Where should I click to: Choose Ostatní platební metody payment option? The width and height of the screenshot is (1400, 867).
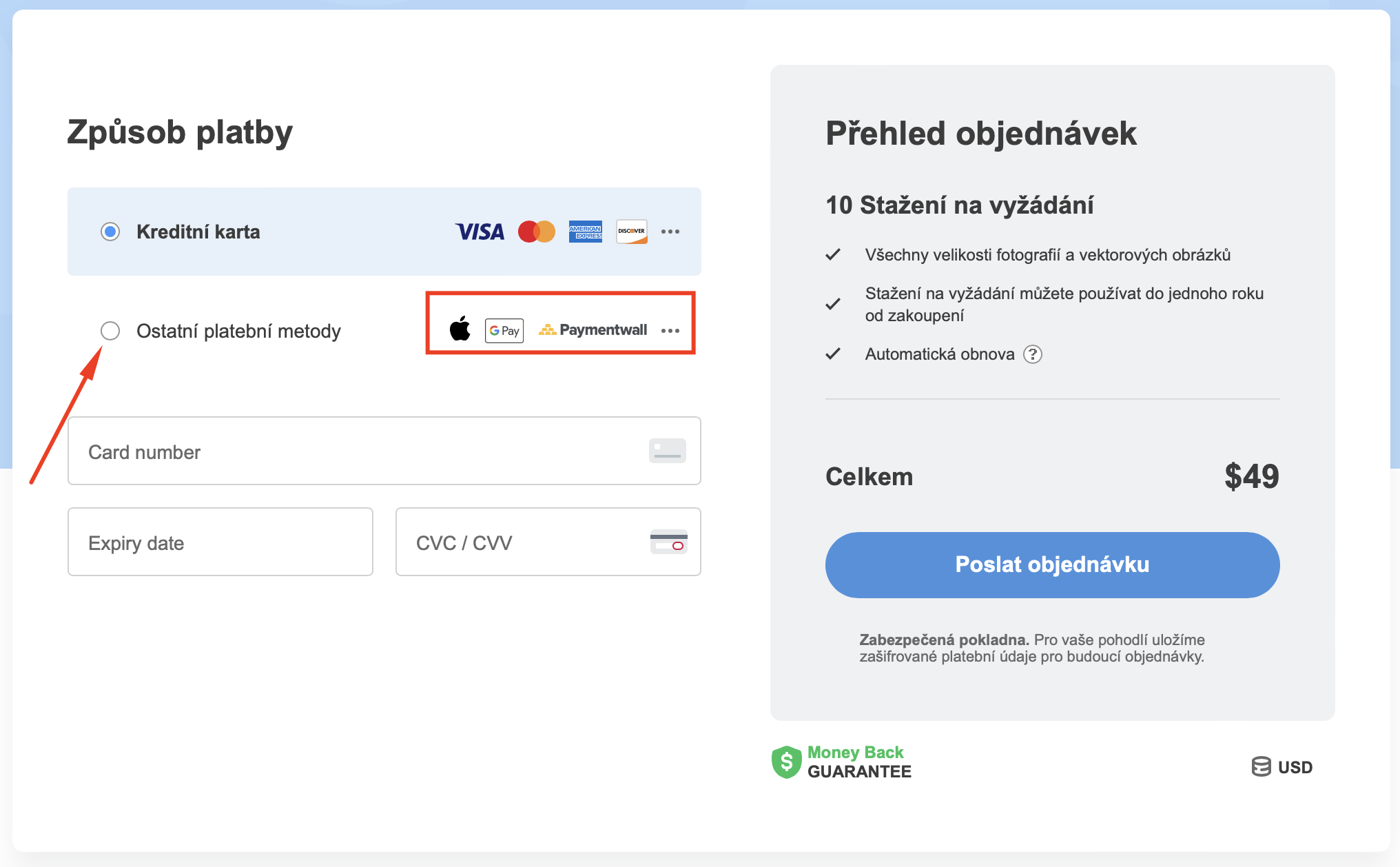coord(110,331)
